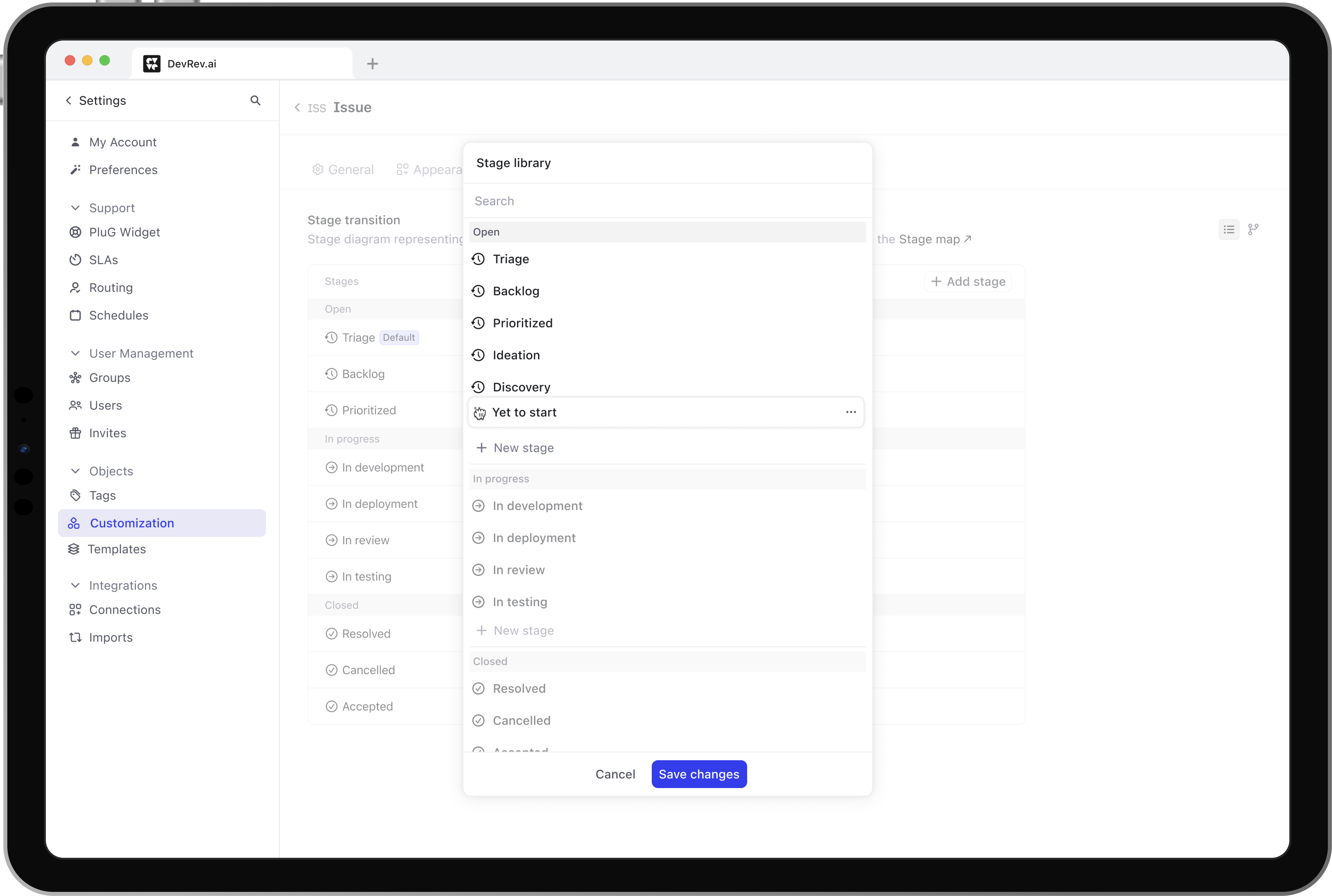Click the PluG Widget lifebuoy icon

tap(75, 232)
